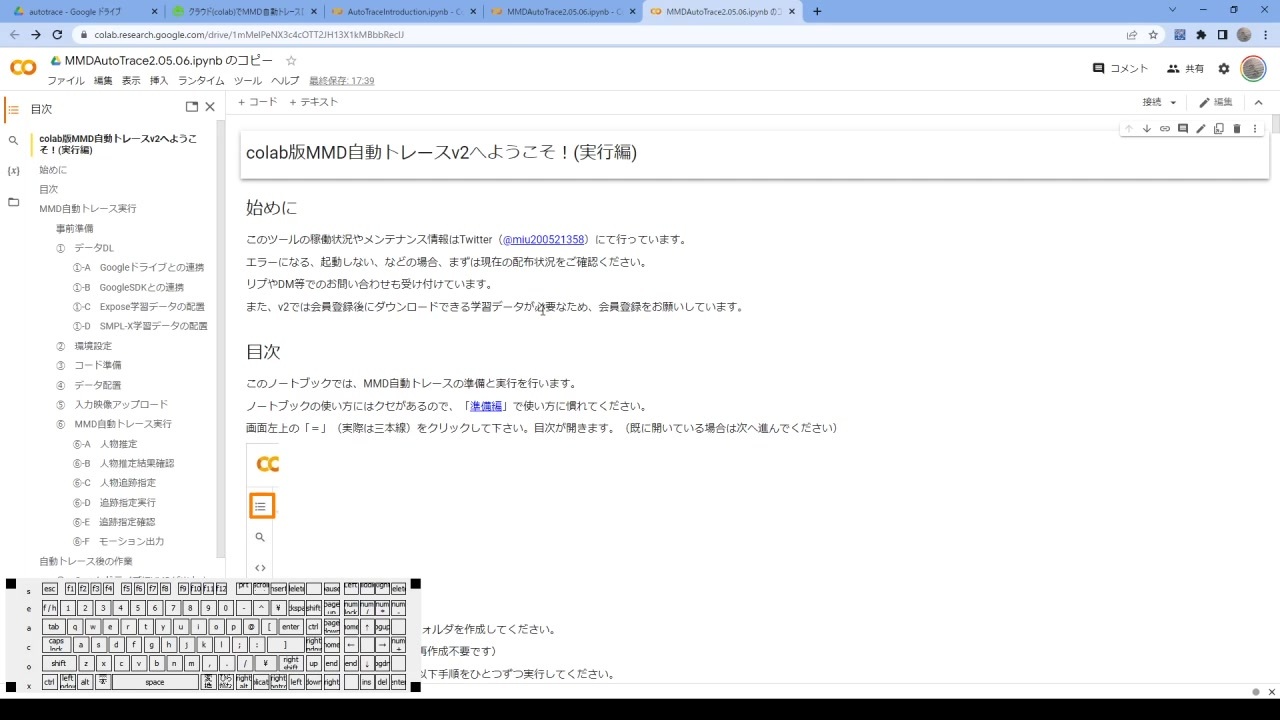Move the cell down with the arrow

(x=1147, y=129)
